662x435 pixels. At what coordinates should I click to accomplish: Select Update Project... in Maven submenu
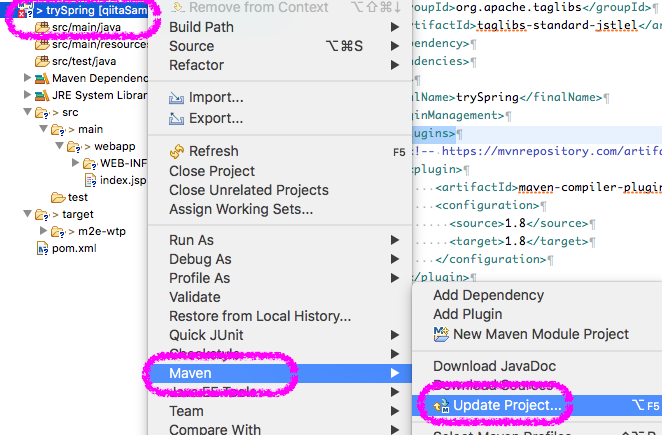click(x=537, y=405)
